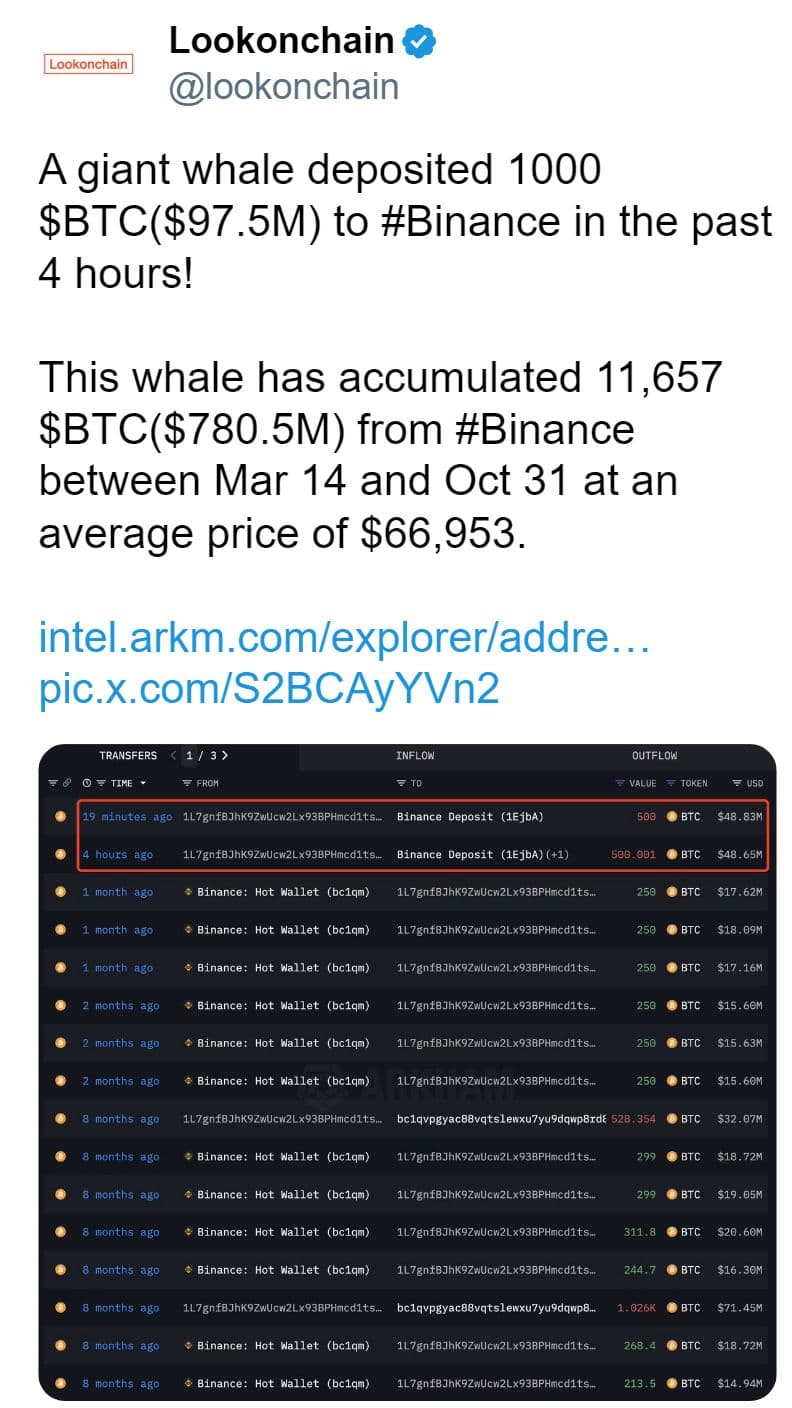792x1408 pixels.
Task: Click the link filter icon in header
Action: [x=68, y=783]
